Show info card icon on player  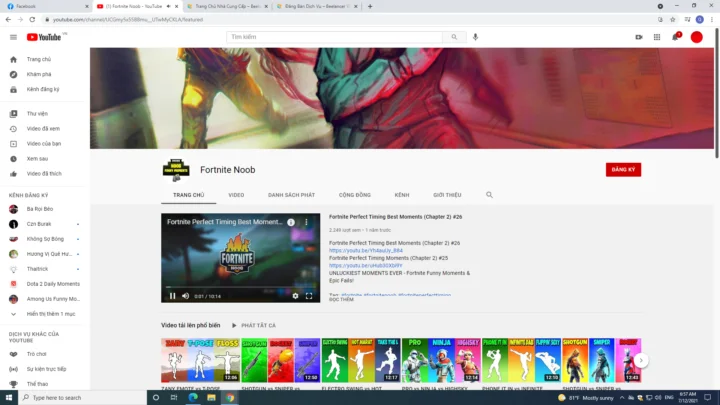pos(291,222)
